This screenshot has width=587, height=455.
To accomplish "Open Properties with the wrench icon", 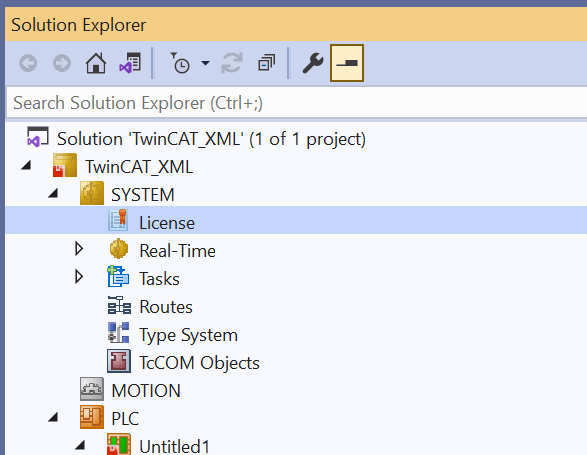I will tap(312, 63).
